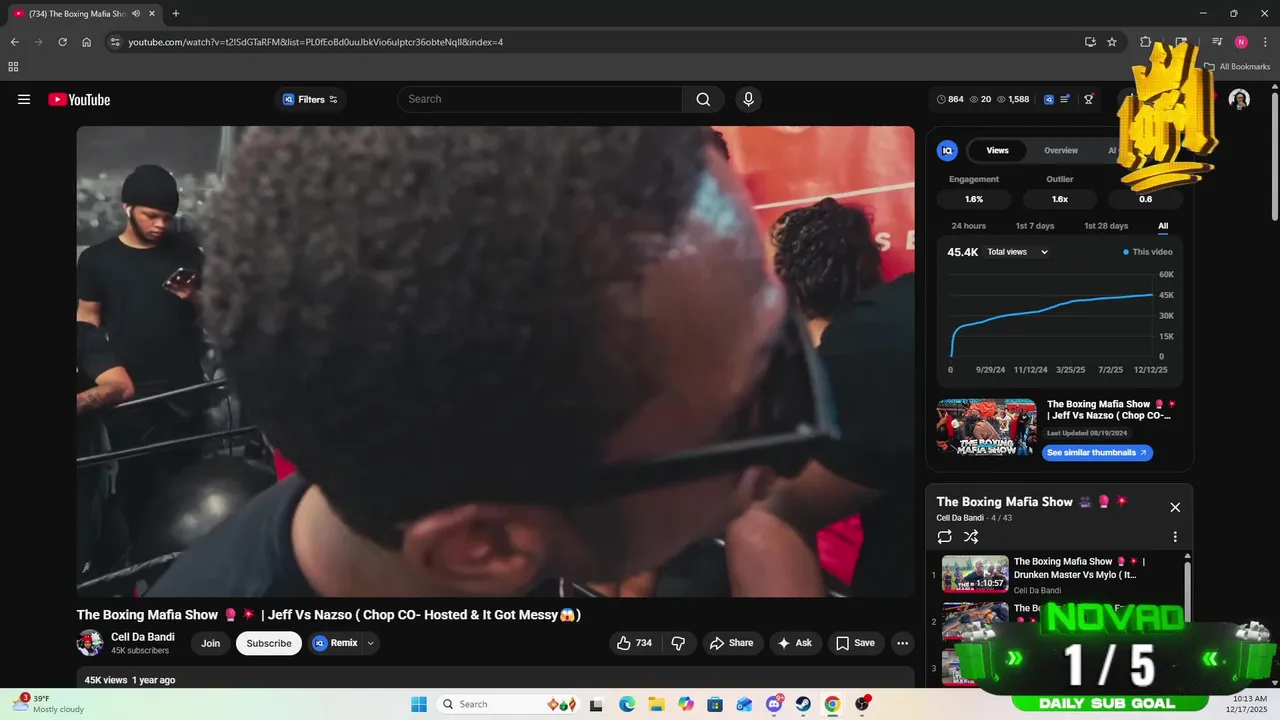Toggle playlist shuffle
The height and width of the screenshot is (720, 1280).
click(x=971, y=537)
